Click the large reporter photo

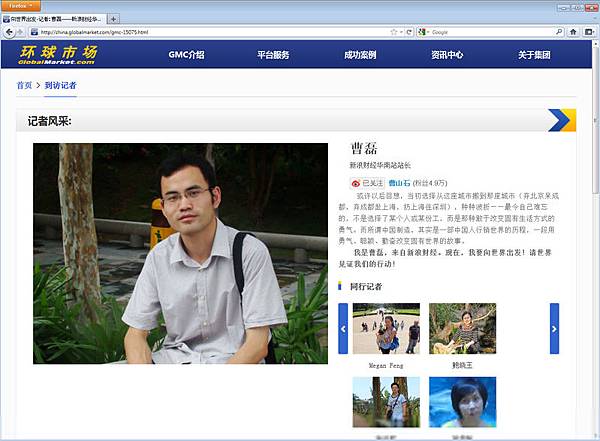tap(180, 253)
